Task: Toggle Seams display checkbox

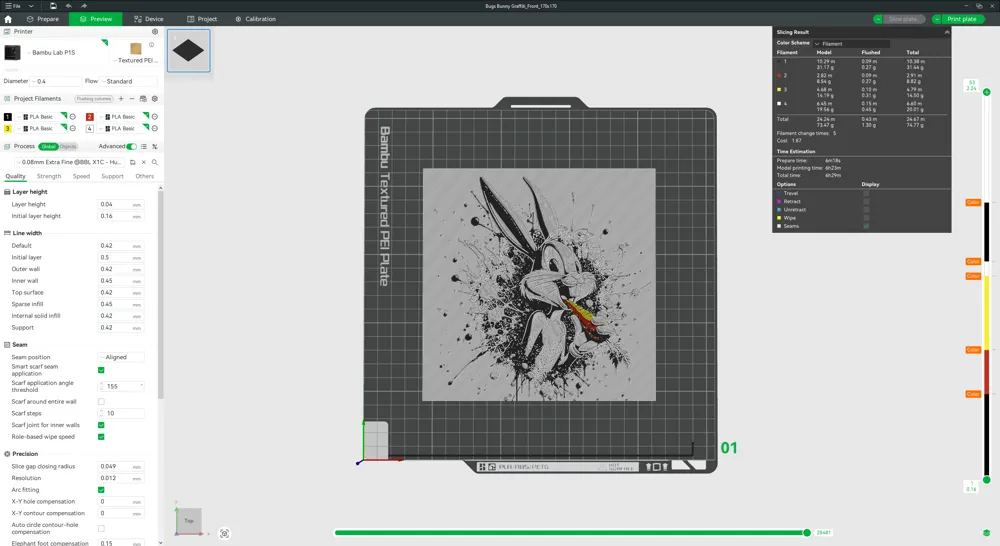Action: pos(866,226)
